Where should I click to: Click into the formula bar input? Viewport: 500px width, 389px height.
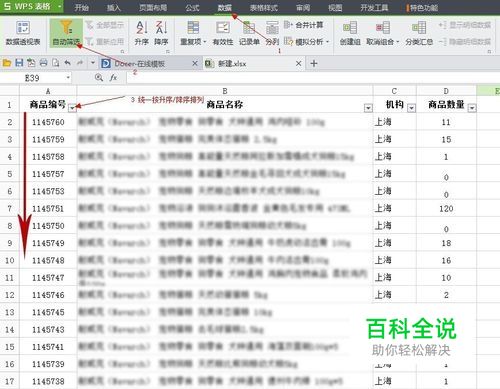(313, 78)
